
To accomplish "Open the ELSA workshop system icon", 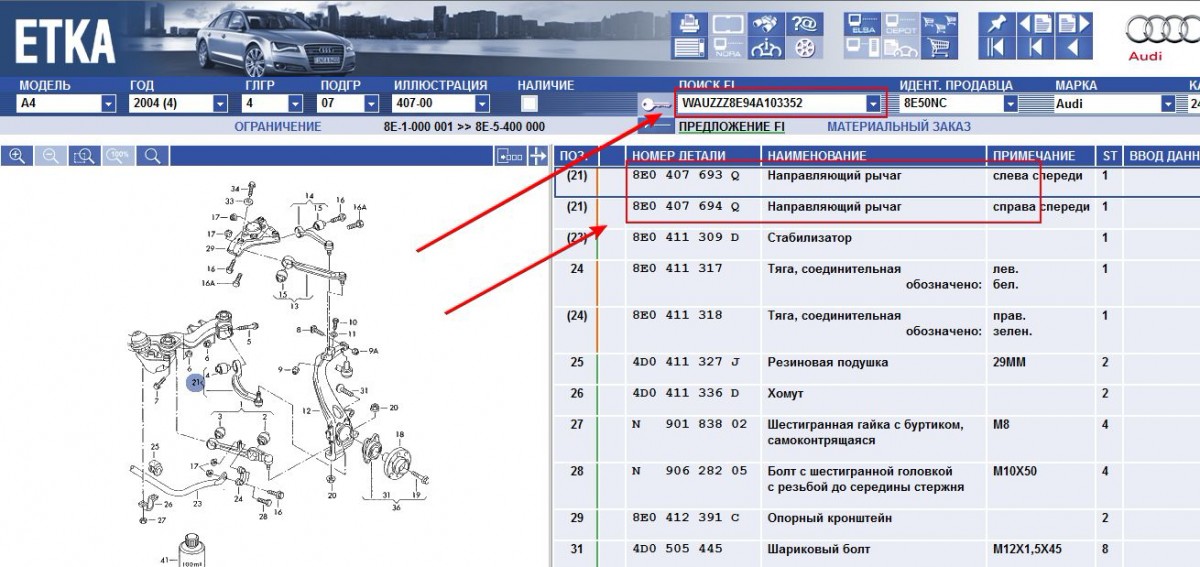I will (x=860, y=24).
